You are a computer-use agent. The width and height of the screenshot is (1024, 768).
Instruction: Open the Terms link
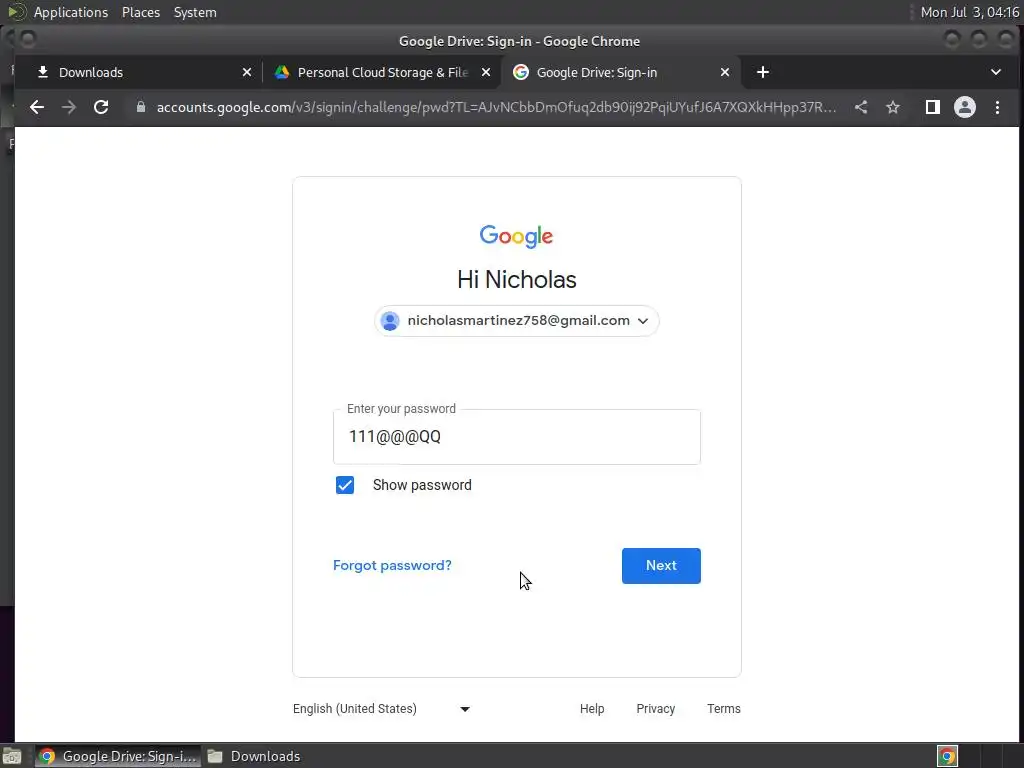[x=724, y=709]
